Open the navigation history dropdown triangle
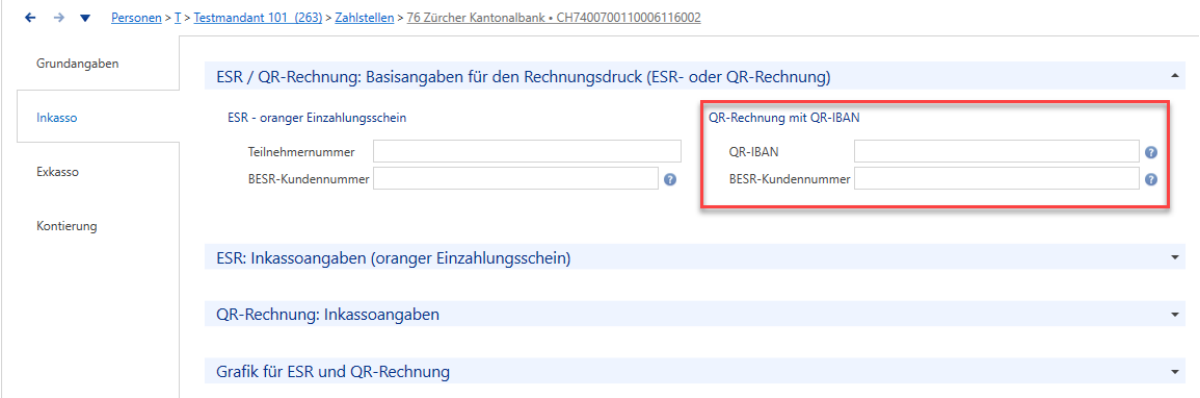1200x398 pixels. (85, 18)
